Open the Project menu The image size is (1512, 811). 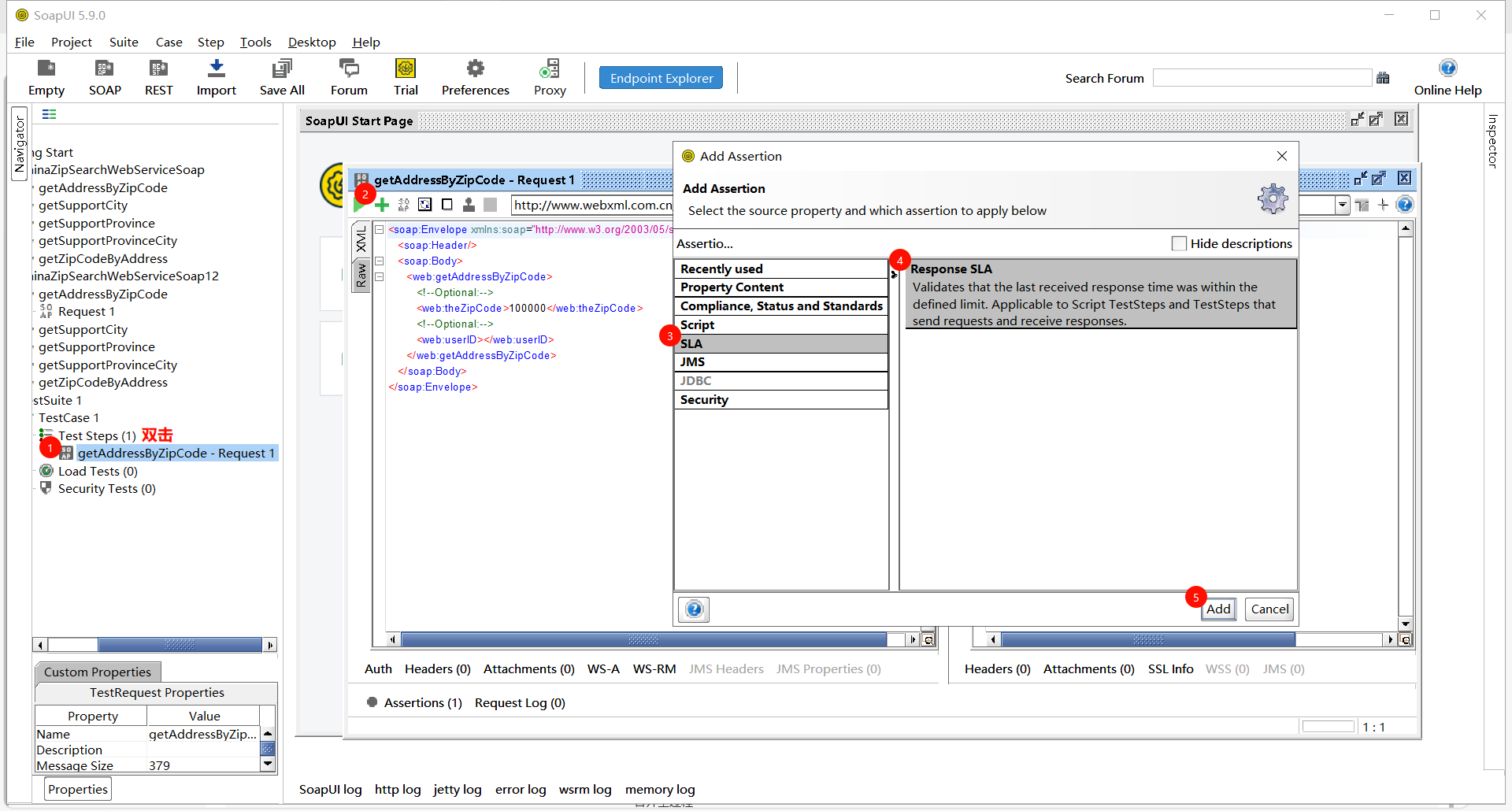point(72,42)
